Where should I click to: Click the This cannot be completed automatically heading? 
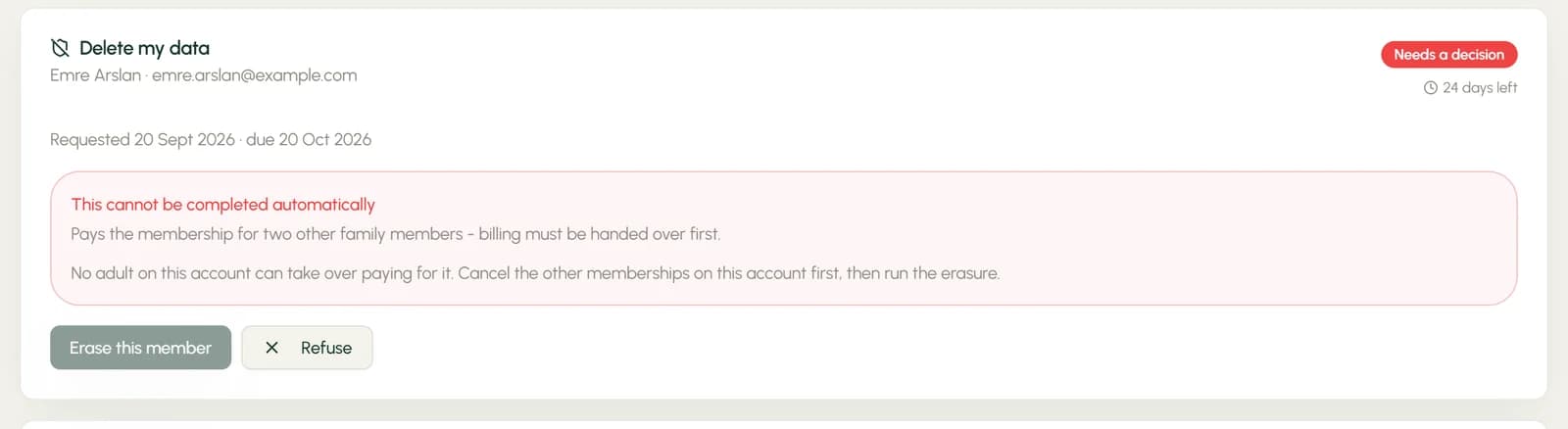tap(222, 205)
